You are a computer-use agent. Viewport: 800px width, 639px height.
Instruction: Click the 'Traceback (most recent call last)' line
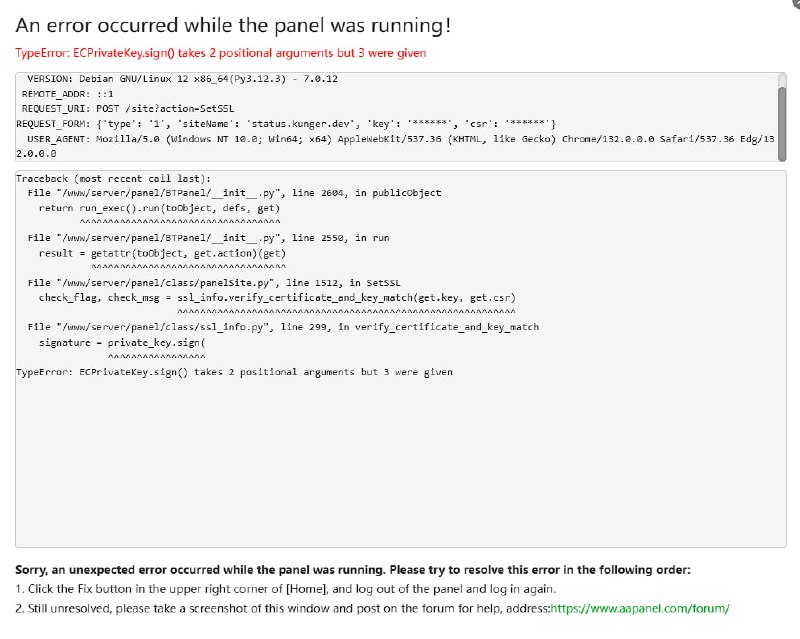click(113, 179)
